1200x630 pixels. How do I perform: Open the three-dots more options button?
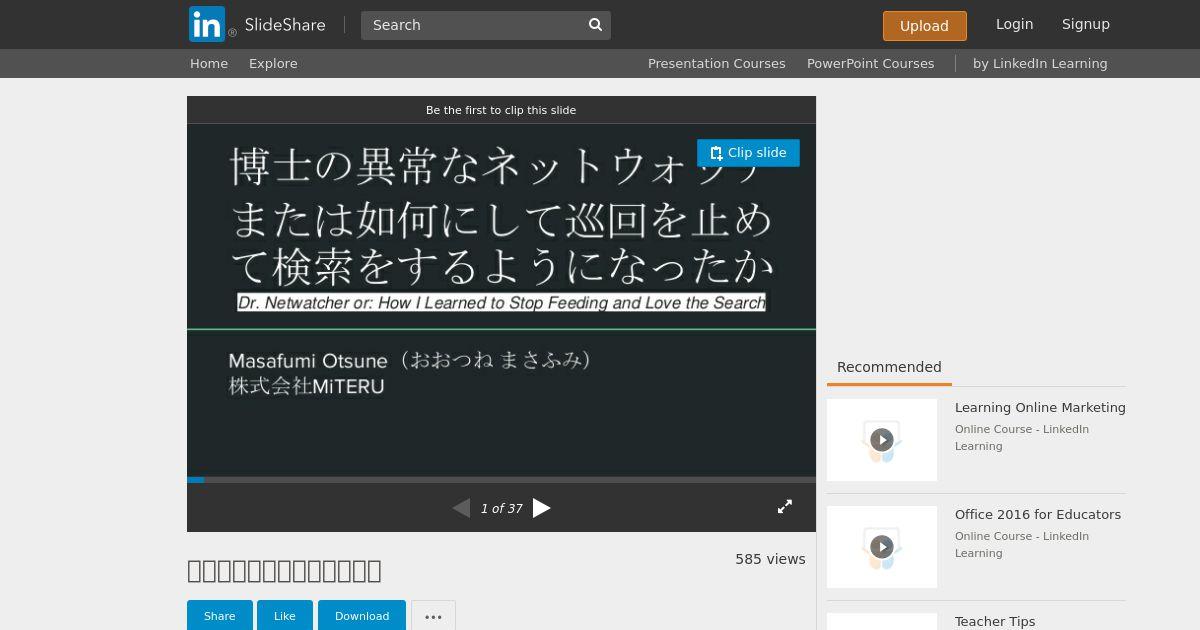(x=433, y=616)
